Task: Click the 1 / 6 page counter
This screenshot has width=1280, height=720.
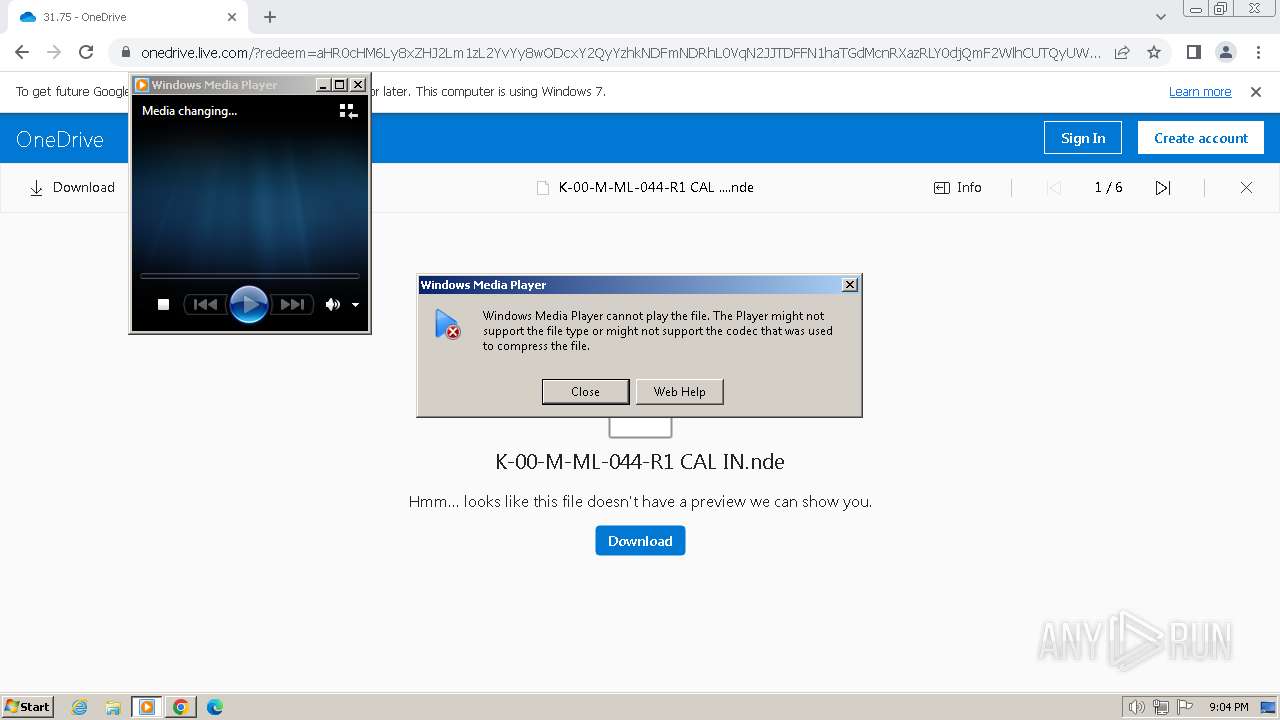Action: (x=1108, y=187)
